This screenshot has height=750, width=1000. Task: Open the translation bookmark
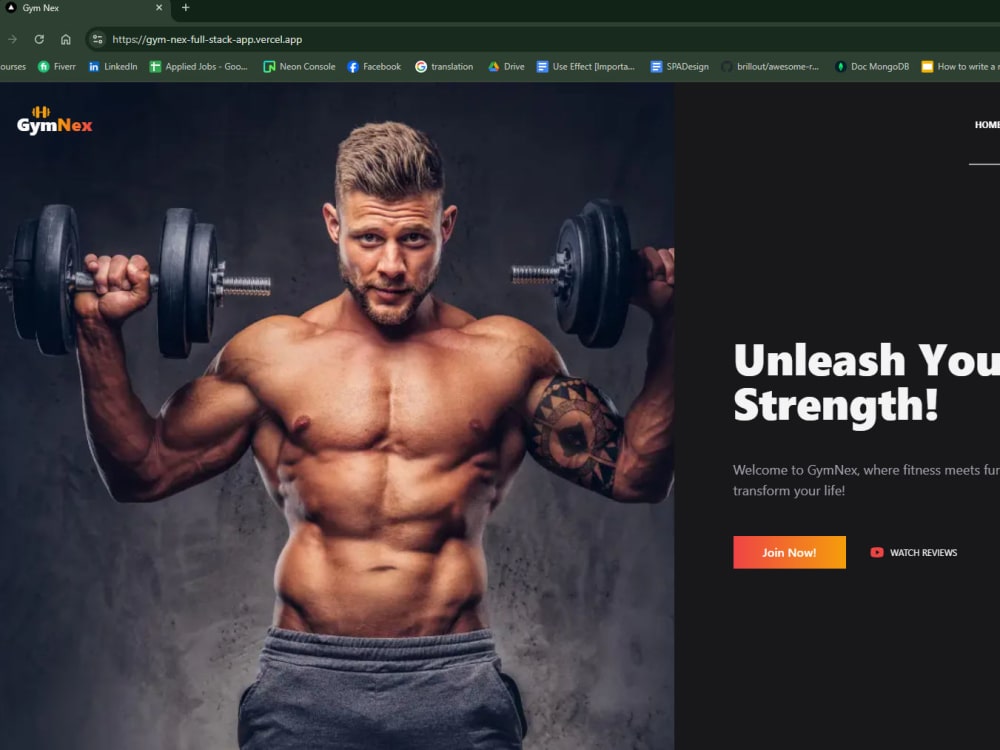tap(445, 66)
